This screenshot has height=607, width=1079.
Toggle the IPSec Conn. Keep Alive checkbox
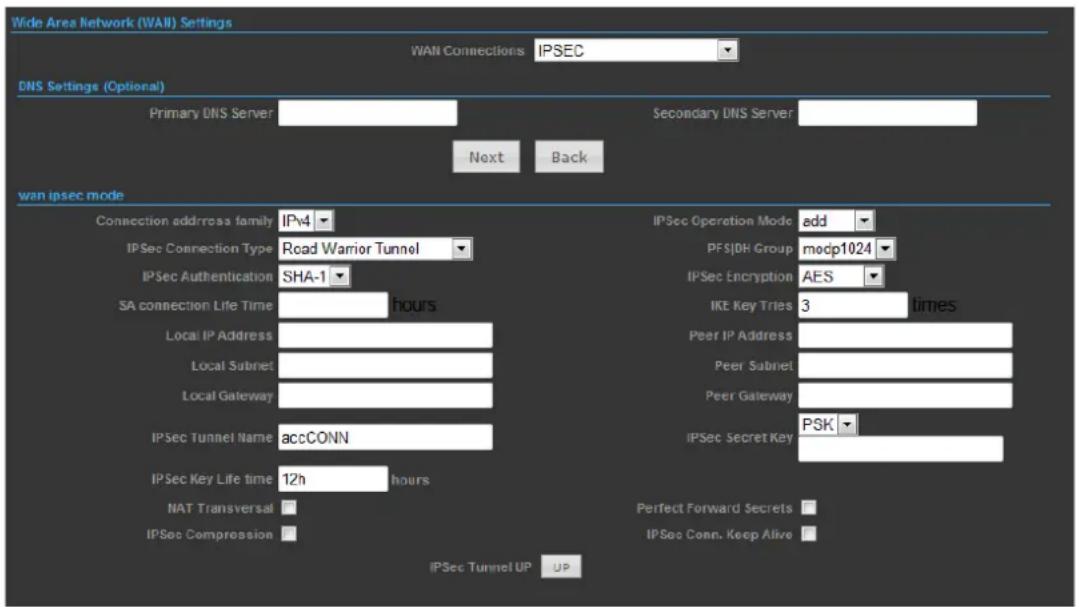click(809, 534)
